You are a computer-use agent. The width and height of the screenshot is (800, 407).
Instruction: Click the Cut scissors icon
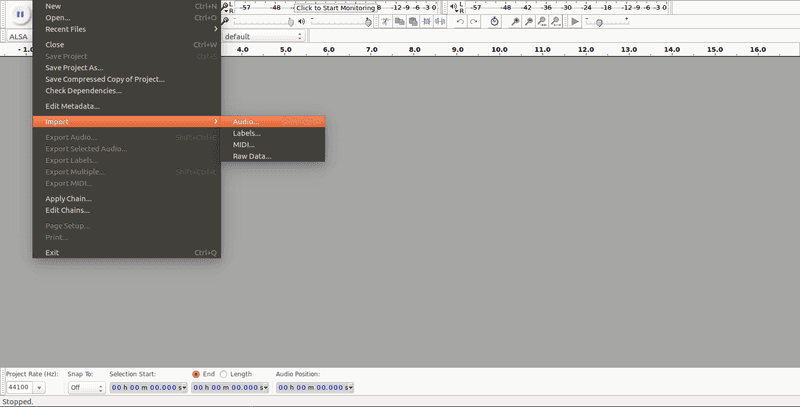[x=386, y=21]
